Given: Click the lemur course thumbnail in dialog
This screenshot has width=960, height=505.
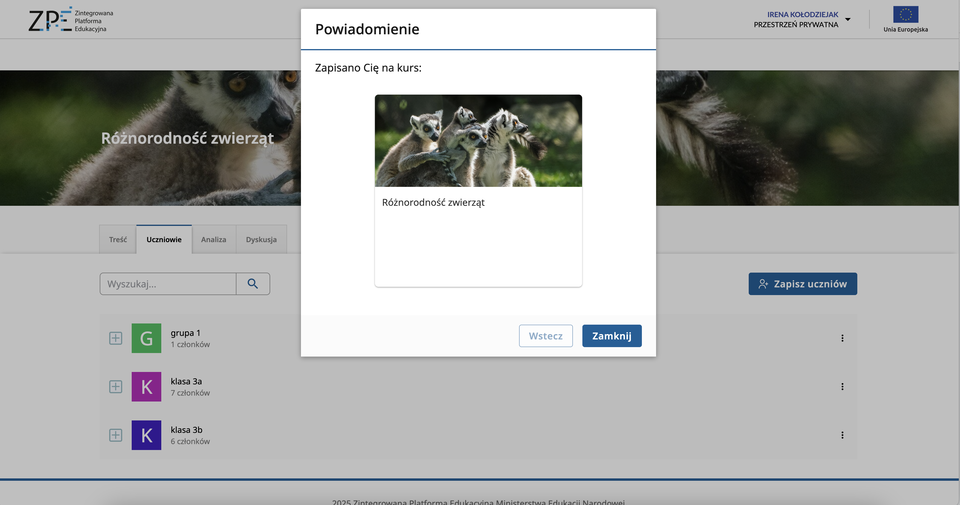Looking at the screenshot, I should [x=478, y=141].
